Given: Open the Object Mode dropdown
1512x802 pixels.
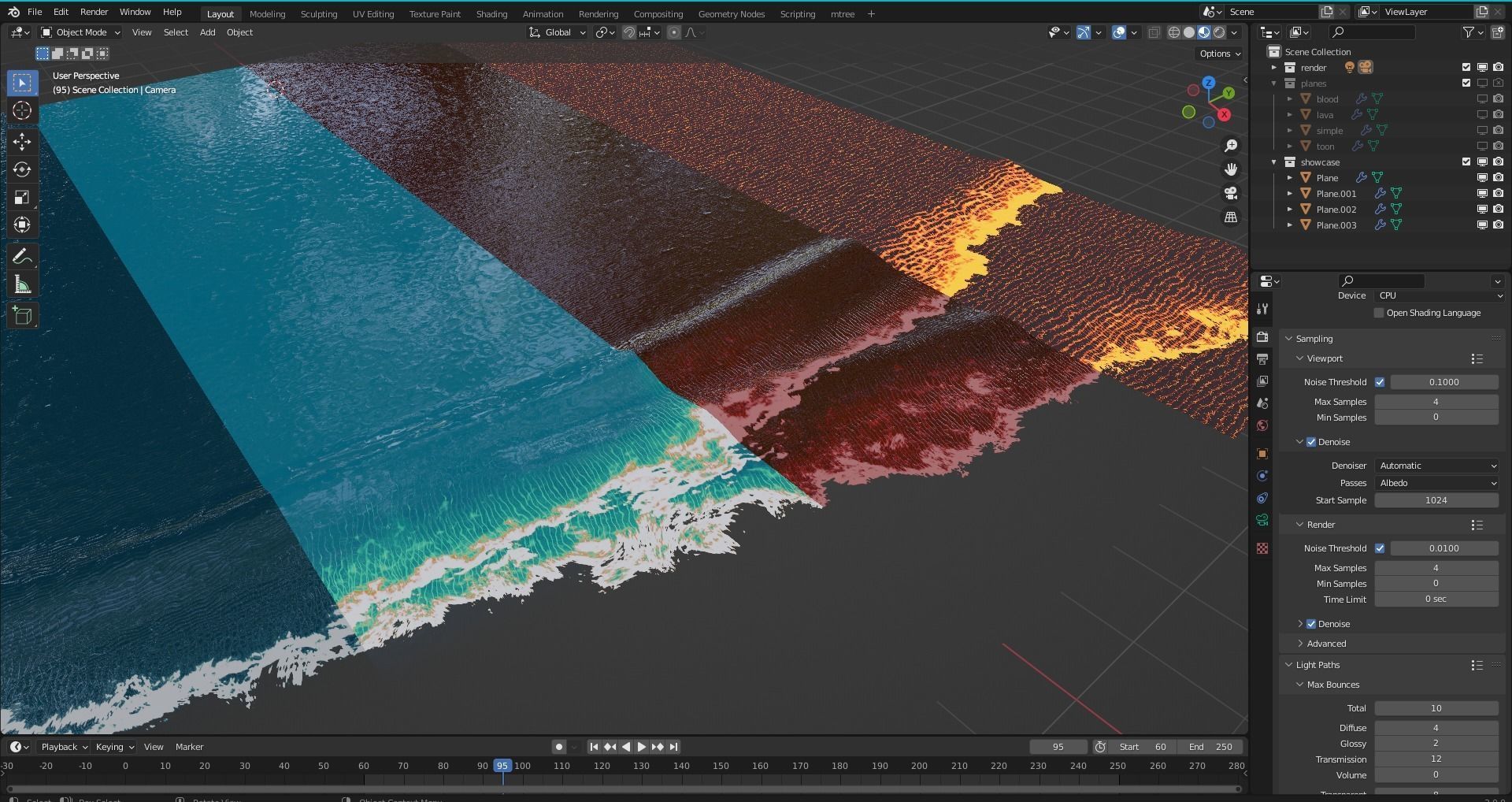Looking at the screenshot, I should (81, 32).
